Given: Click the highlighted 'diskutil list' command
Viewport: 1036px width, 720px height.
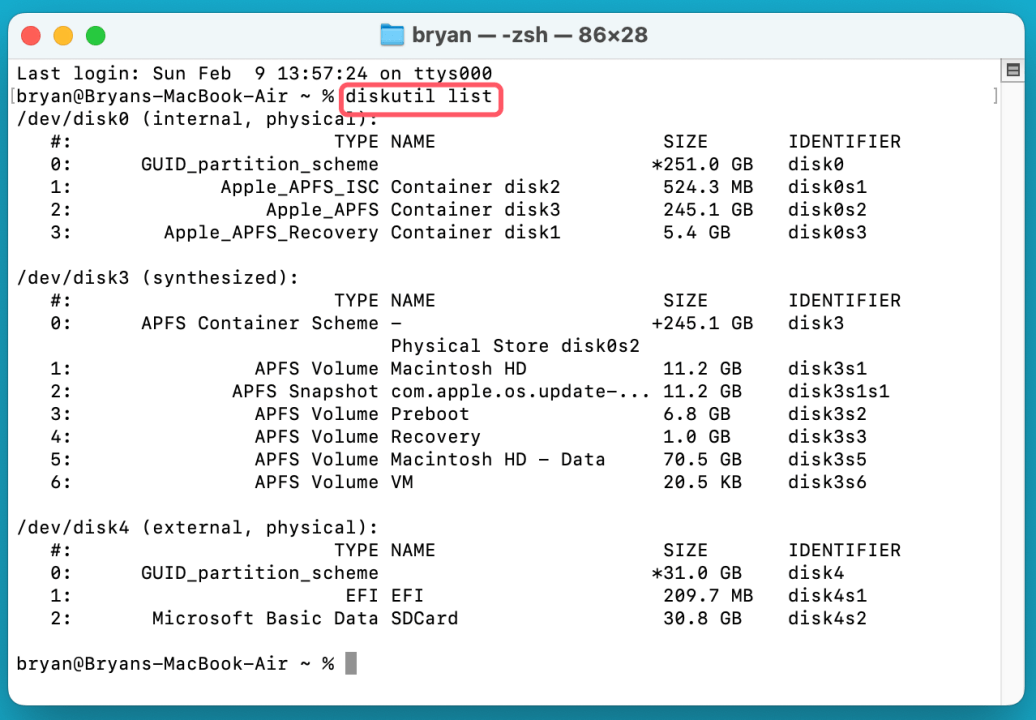Looking at the screenshot, I should click(419, 97).
